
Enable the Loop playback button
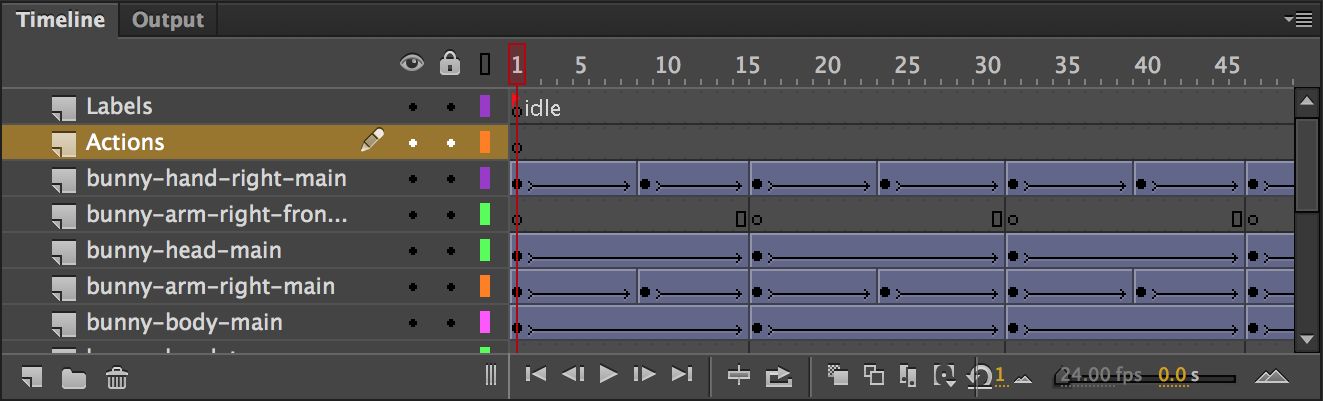778,375
